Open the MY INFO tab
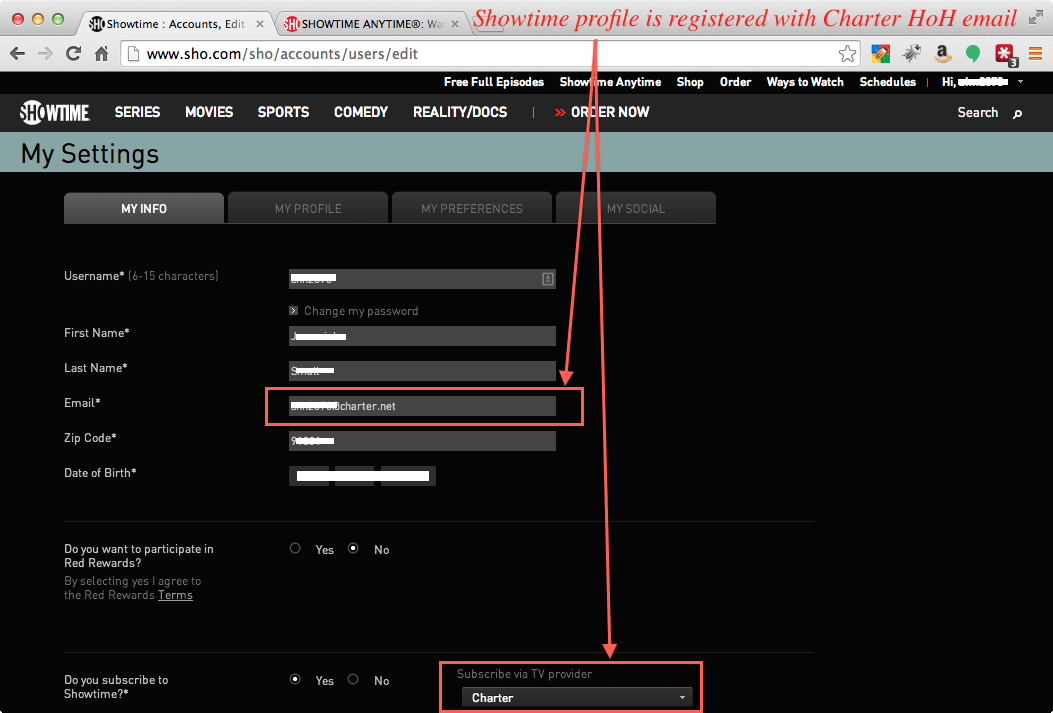 (x=144, y=208)
